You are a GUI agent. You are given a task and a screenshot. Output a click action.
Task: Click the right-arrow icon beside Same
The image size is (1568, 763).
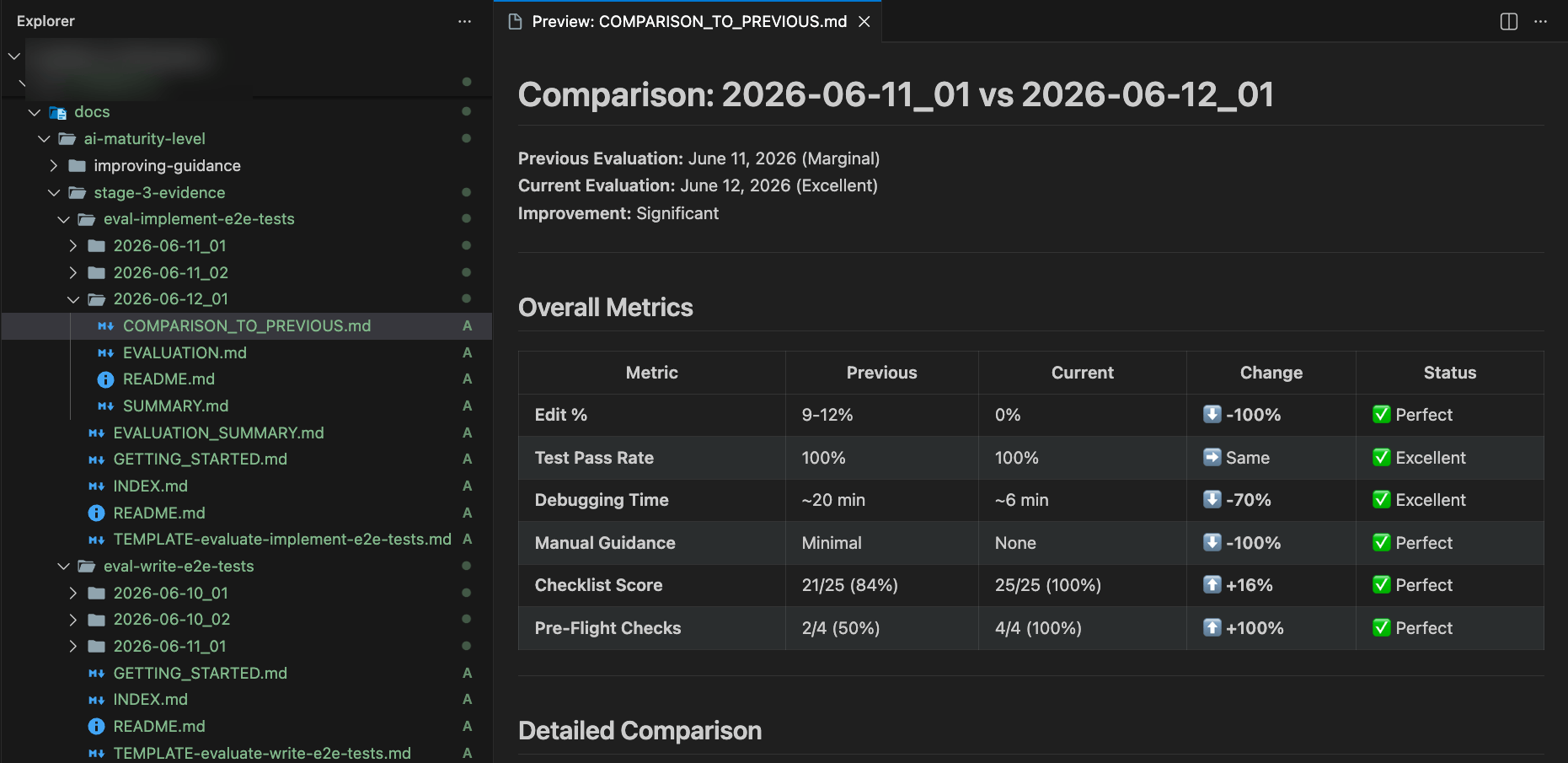coord(1212,457)
